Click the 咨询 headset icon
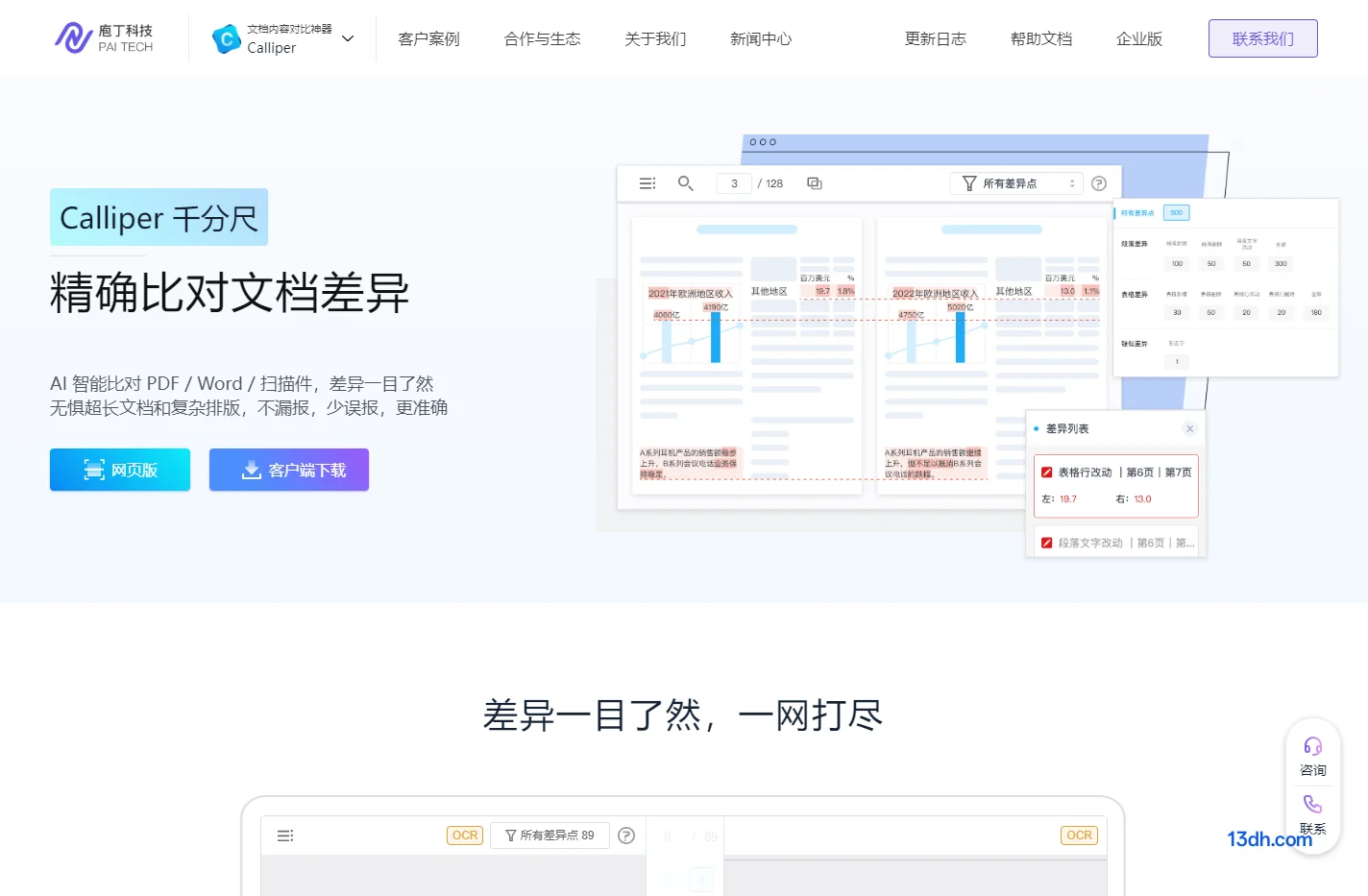Image resolution: width=1368 pixels, height=896 pixels. pyautogui.click(x=1312, y=746)
